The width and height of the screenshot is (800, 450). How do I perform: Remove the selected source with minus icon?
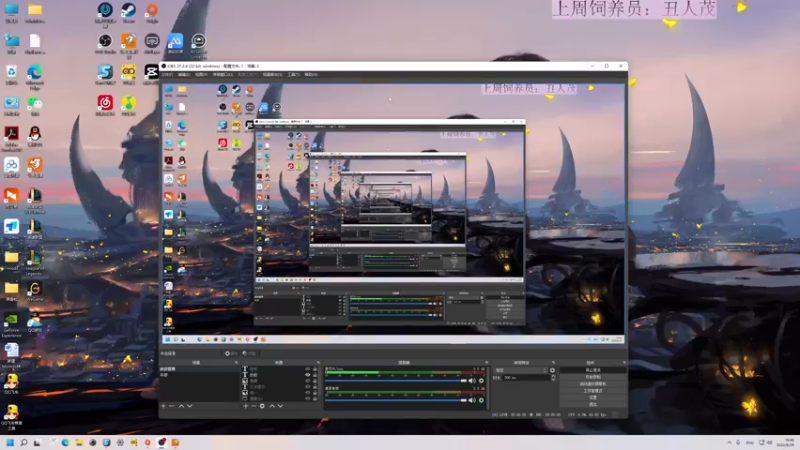coord(254,406)
